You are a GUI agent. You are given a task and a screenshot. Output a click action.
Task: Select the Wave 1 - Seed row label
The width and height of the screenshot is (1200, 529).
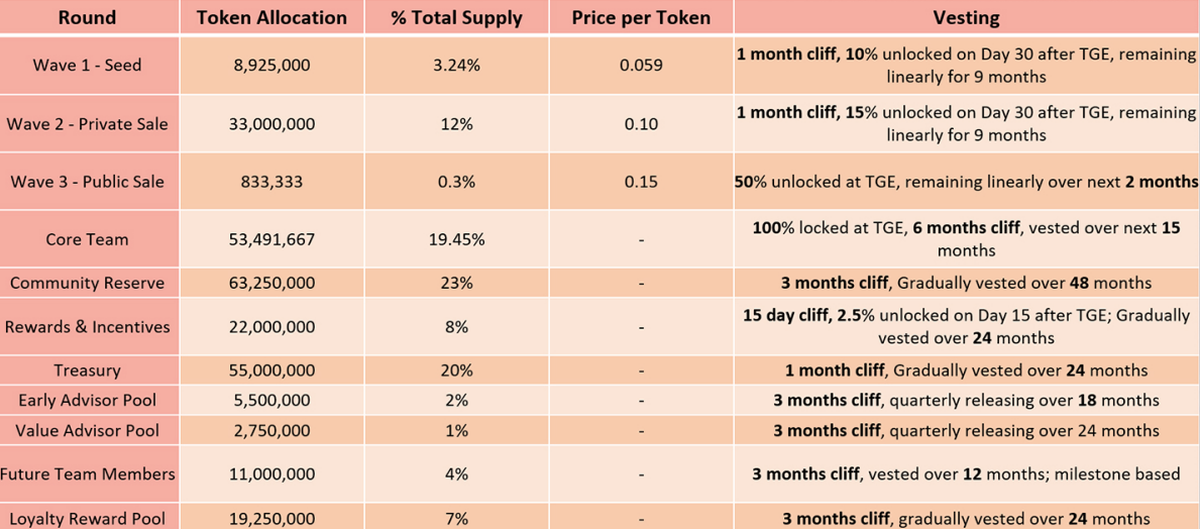(x=87, y=65)
